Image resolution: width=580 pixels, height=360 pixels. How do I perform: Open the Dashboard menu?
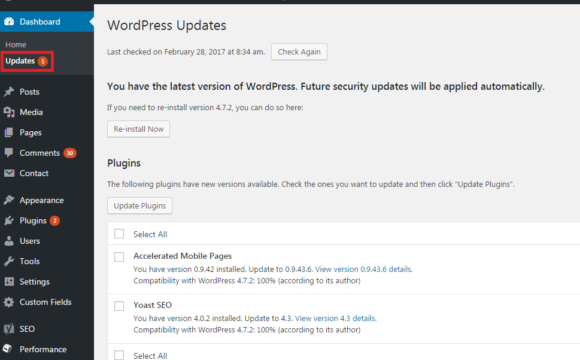coord(47,21)
